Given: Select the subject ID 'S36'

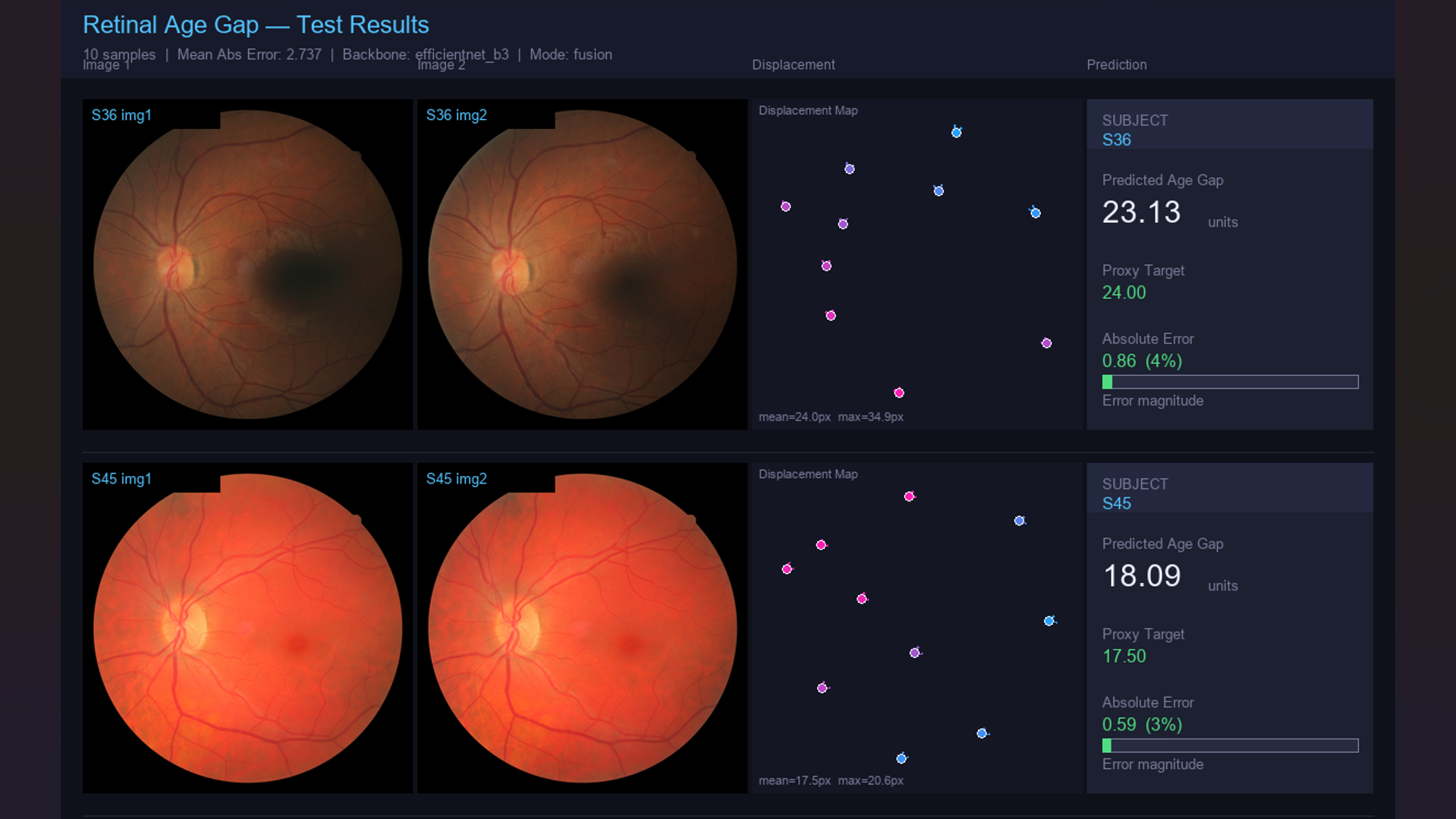Looking at the screenshot, I should (x=1116, y=140).
